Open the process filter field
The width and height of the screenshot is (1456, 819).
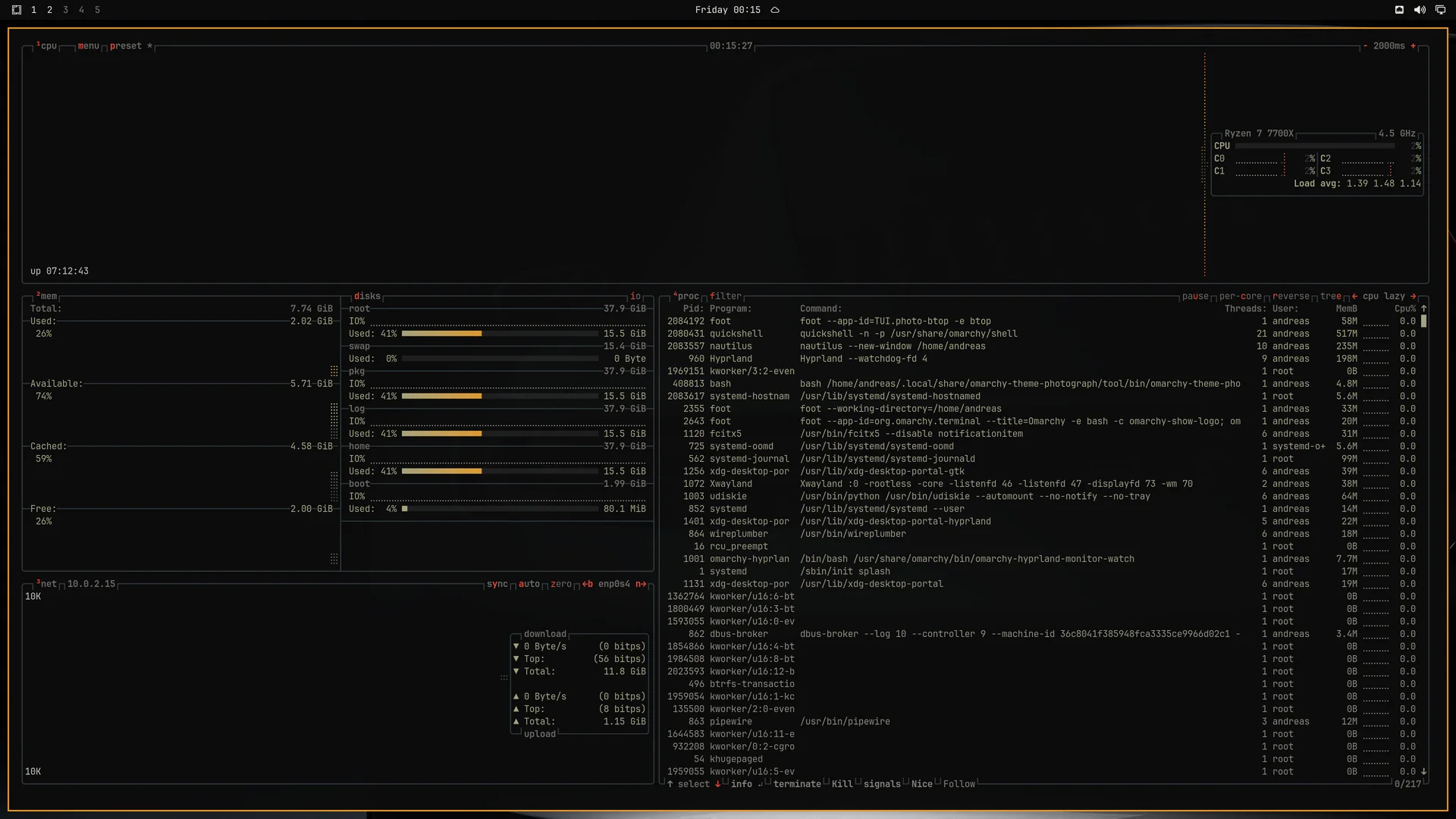pyautogui.click(x=726, y=297)
